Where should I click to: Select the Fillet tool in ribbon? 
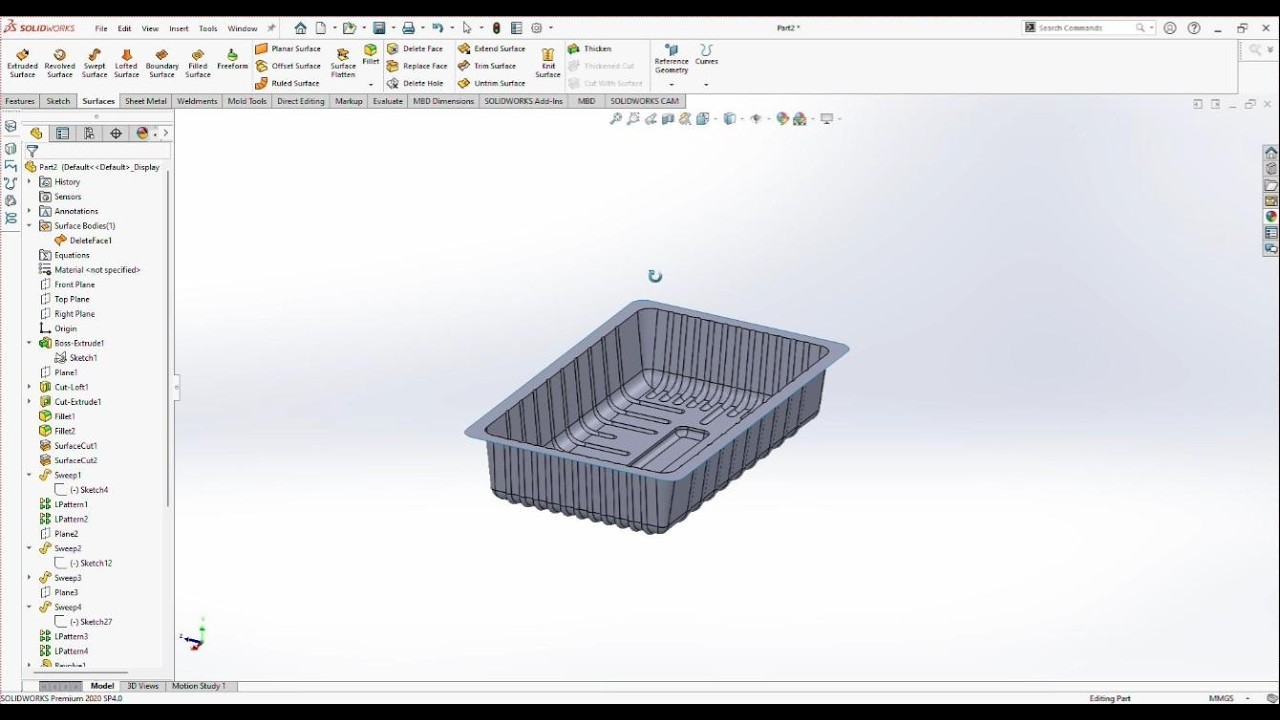(371, 54)
